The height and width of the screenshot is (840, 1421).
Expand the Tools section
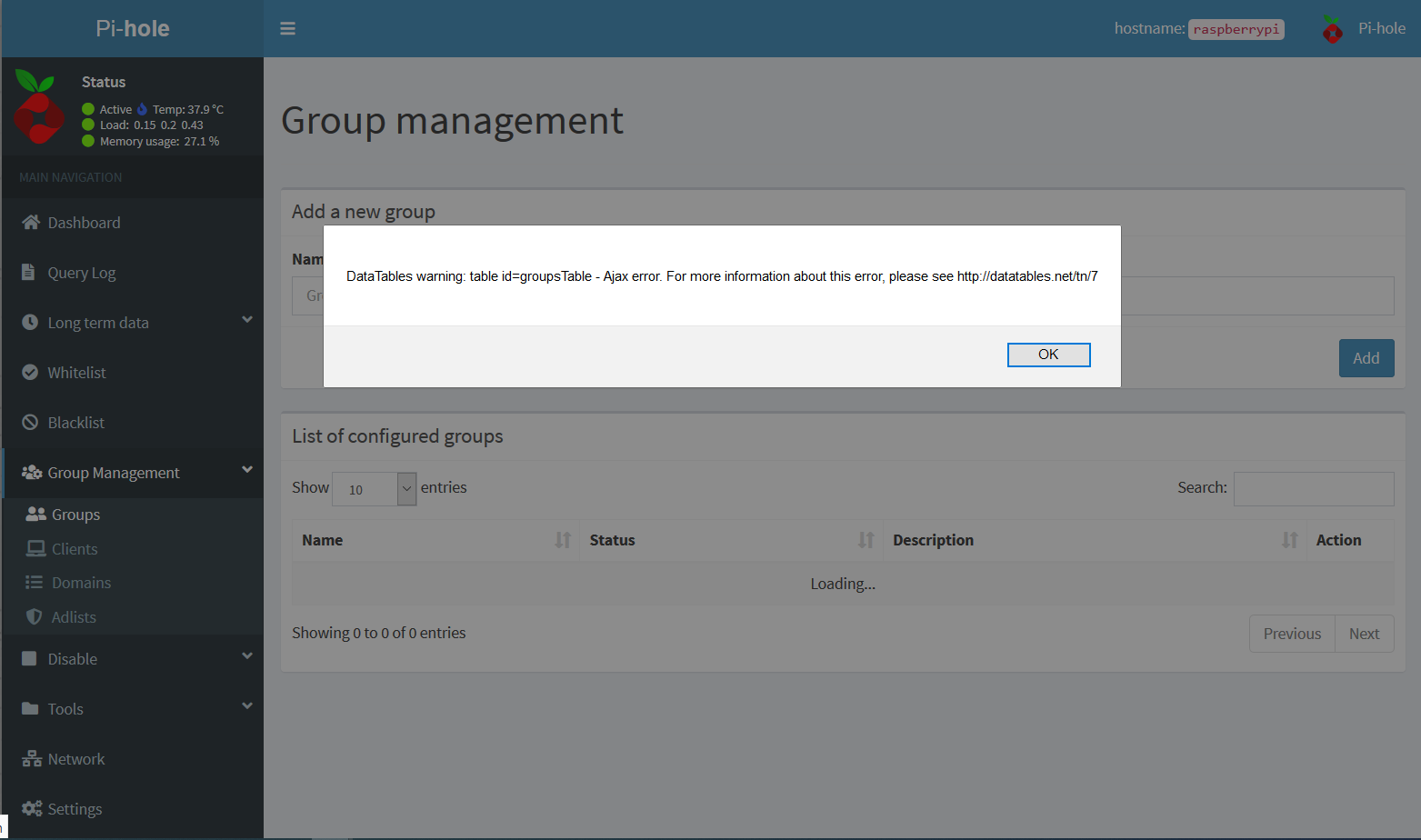pos(65,708)
